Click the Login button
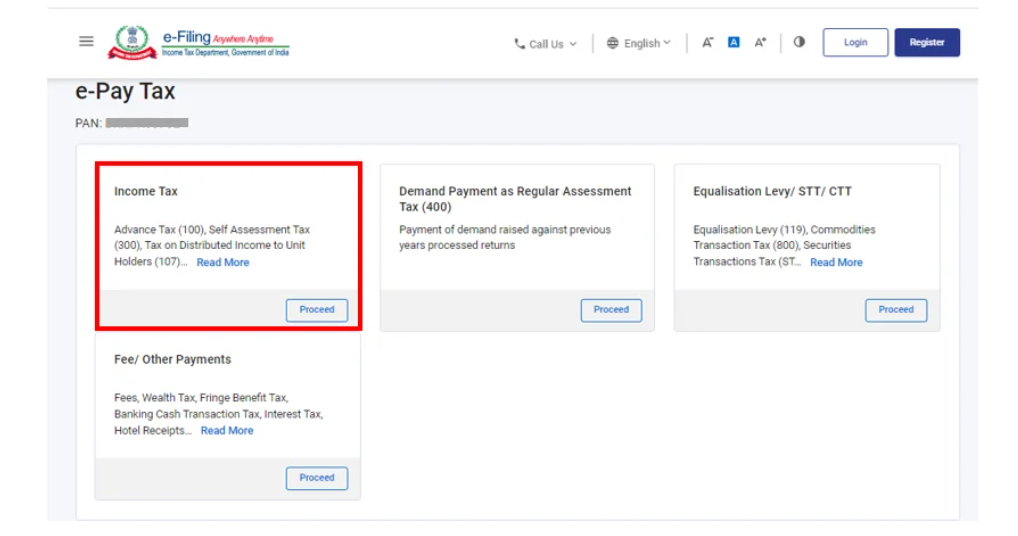This screenshot has height=536, width=1018. (x=856, y=42)
